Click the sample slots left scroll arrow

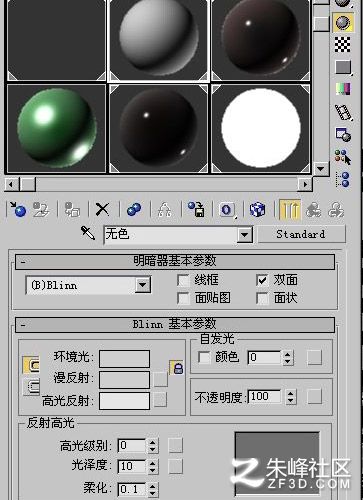[12, 184]
